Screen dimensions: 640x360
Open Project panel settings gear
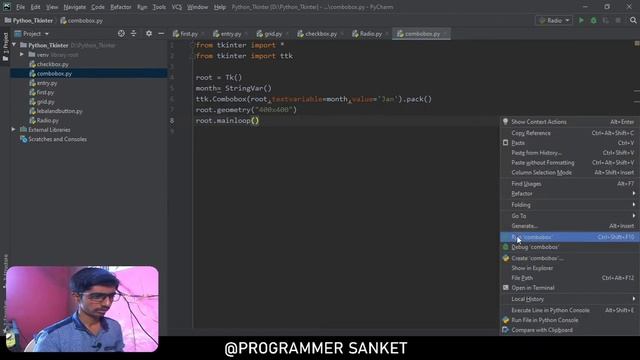149,33
